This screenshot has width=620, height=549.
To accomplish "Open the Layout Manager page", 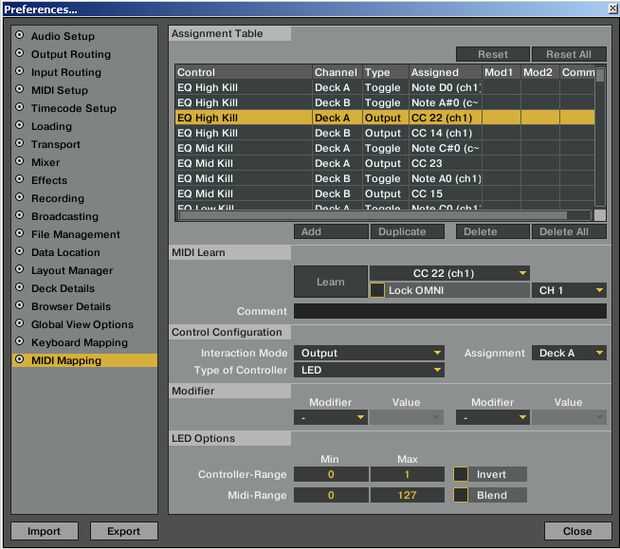I will pos(72,271).
